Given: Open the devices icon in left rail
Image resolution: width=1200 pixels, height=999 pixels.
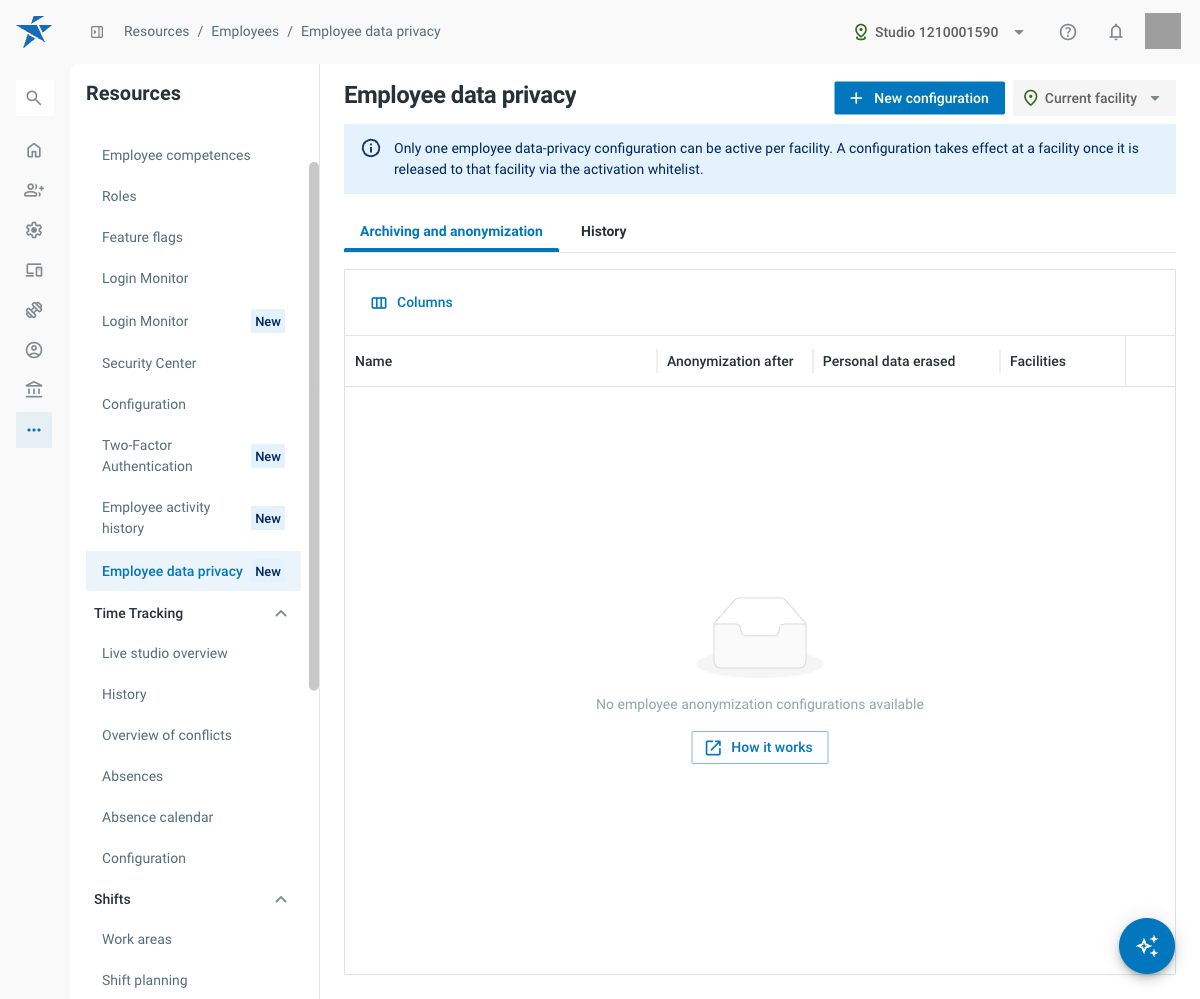Looking at the screenshot, I should pyautogui.click(x=34, y=270).
